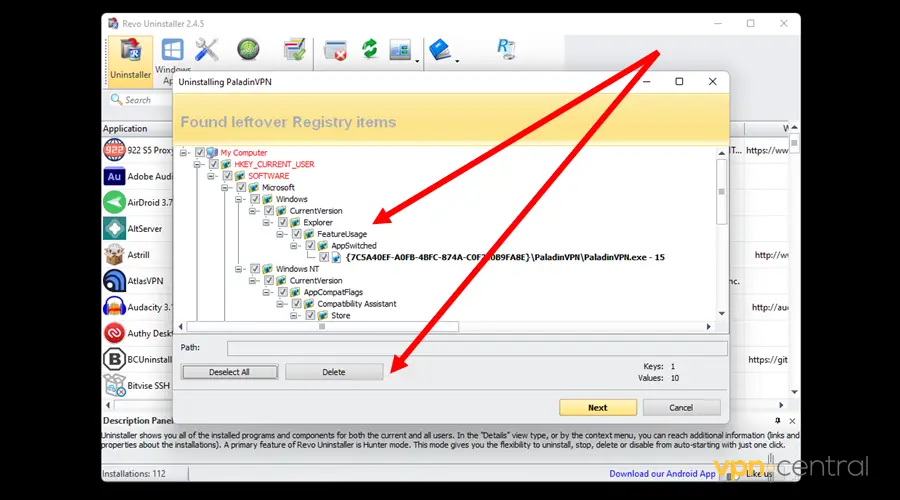The image size is (900, 500).
Task: Uncheck the Windows NT key checkbox
Action: click(x=255, y=269)
